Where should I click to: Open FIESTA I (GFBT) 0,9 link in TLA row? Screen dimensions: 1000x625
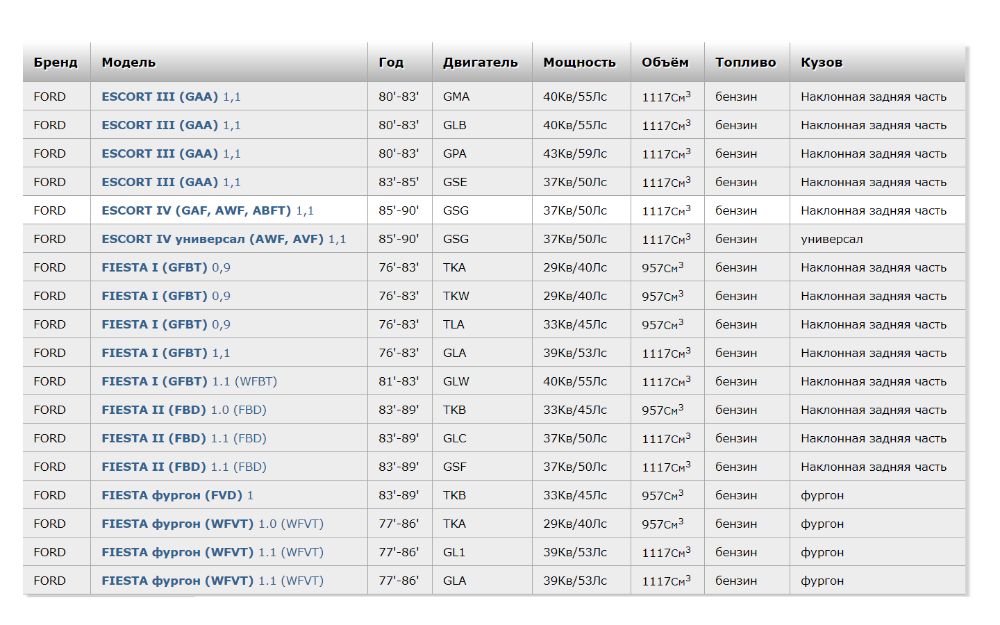[x=166, y=325]
